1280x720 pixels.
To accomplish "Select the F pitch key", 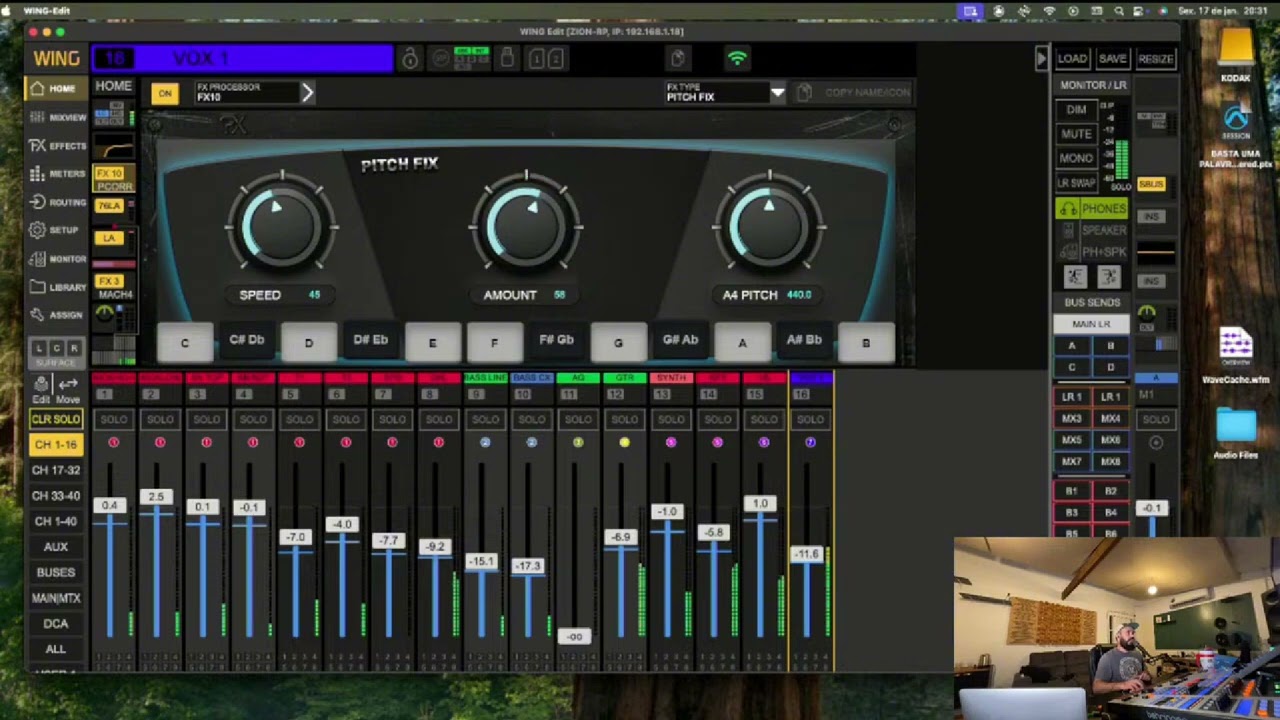I will tap(494, 343).
